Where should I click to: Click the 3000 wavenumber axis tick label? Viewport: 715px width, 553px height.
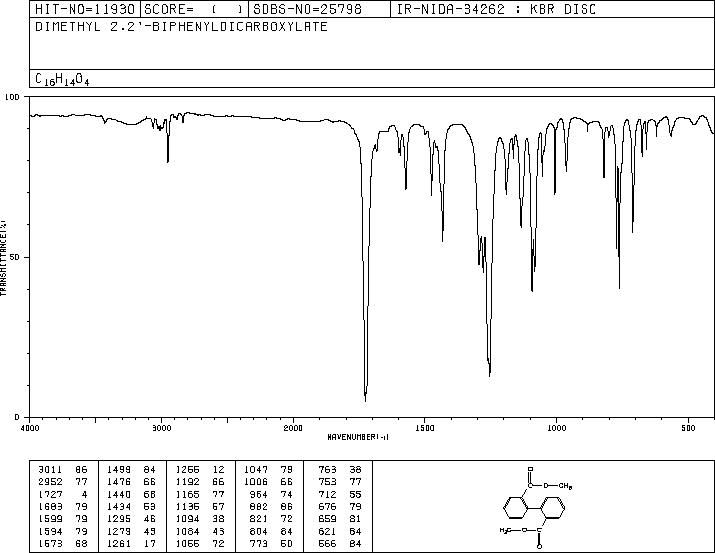pyautogui.click(x=161, y=428)
